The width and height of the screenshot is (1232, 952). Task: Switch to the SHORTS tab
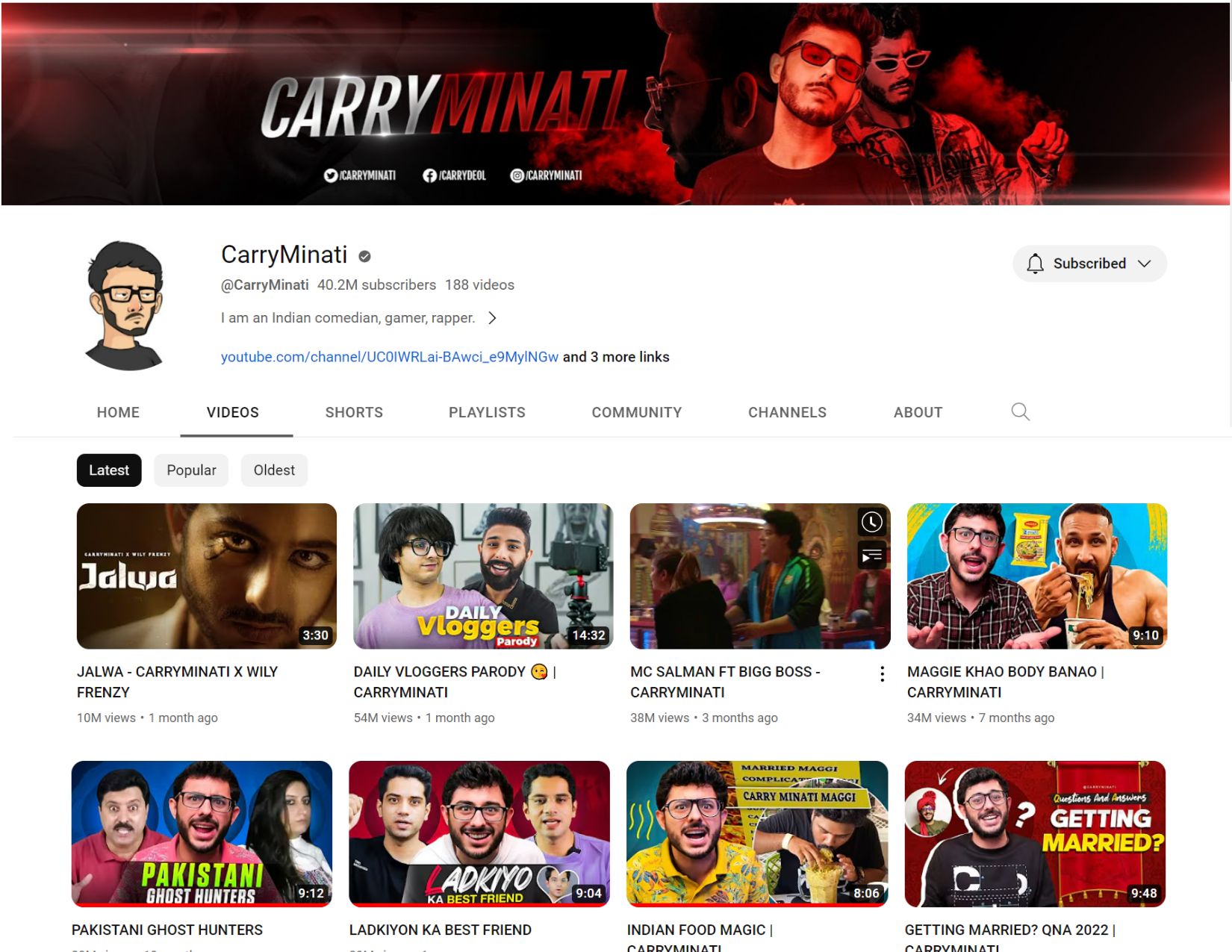coord(354,412)
